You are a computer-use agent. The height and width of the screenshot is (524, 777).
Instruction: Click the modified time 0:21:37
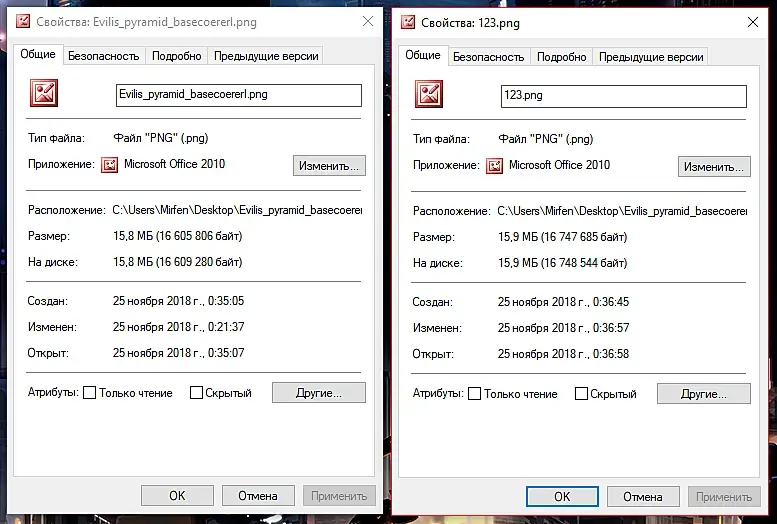[226, 327]
